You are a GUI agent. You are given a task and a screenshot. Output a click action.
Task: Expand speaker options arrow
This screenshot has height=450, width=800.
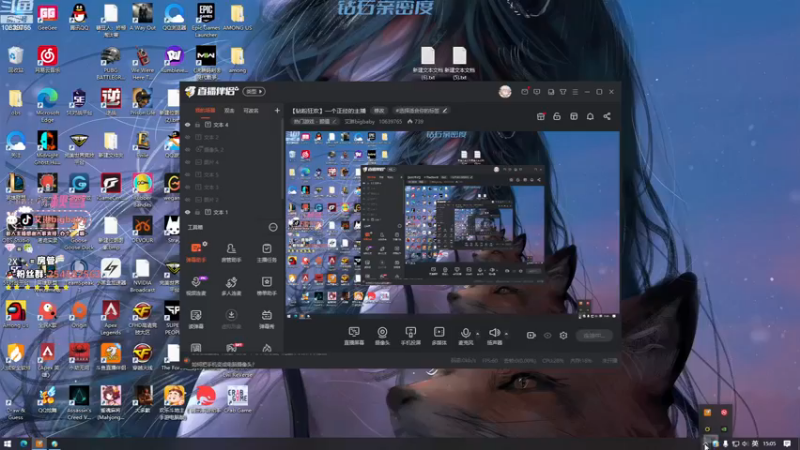coord(506,334)
